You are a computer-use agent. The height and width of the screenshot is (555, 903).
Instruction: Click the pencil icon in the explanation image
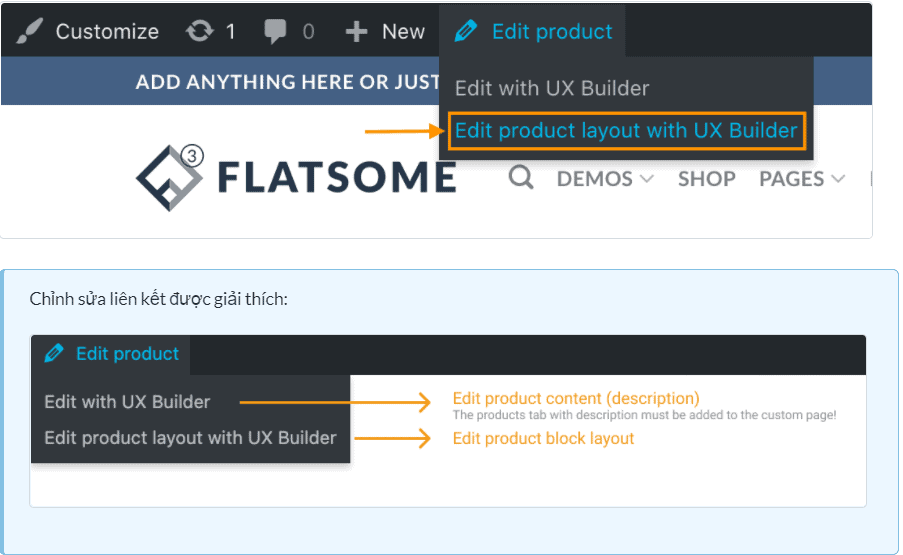click(55, 353)
